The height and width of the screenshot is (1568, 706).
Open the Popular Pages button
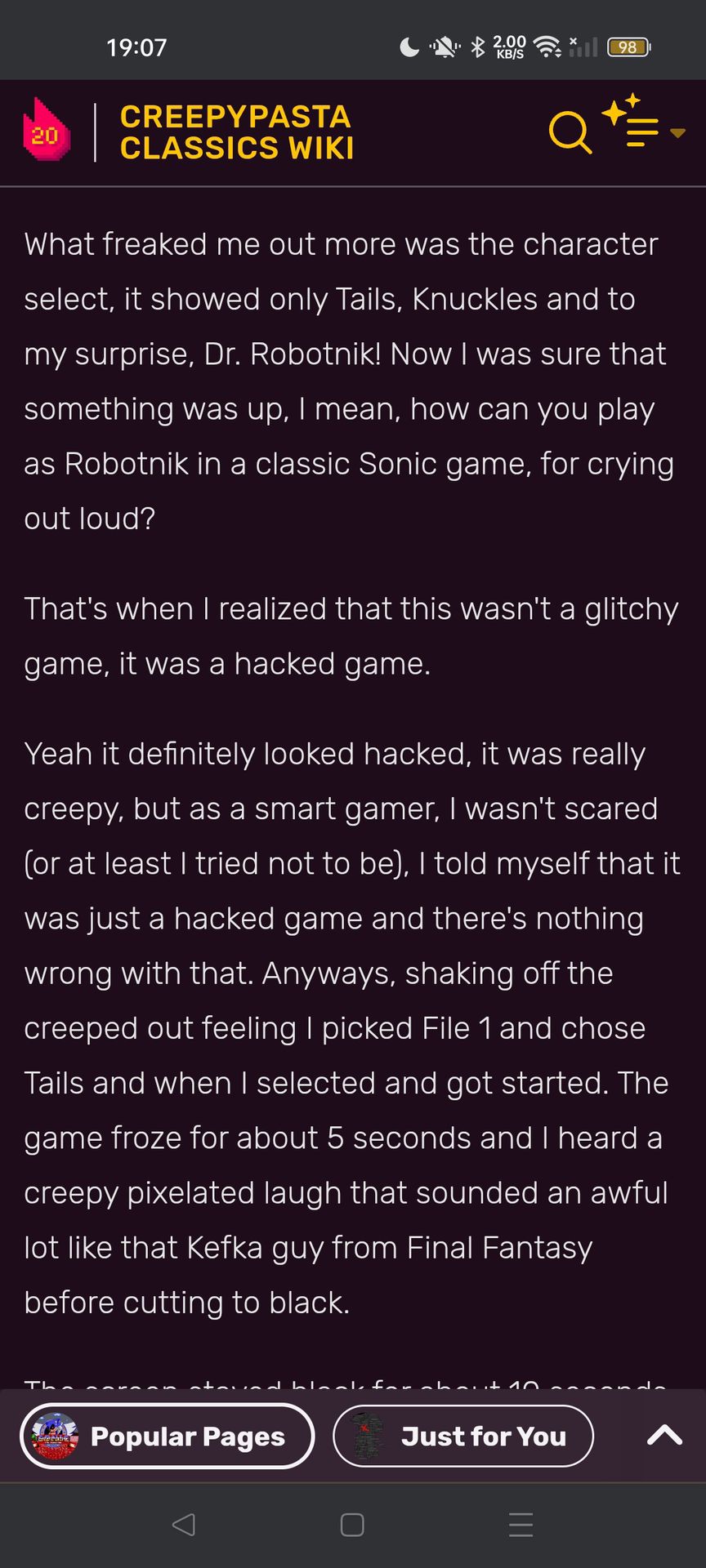[x=167, y=1436]
